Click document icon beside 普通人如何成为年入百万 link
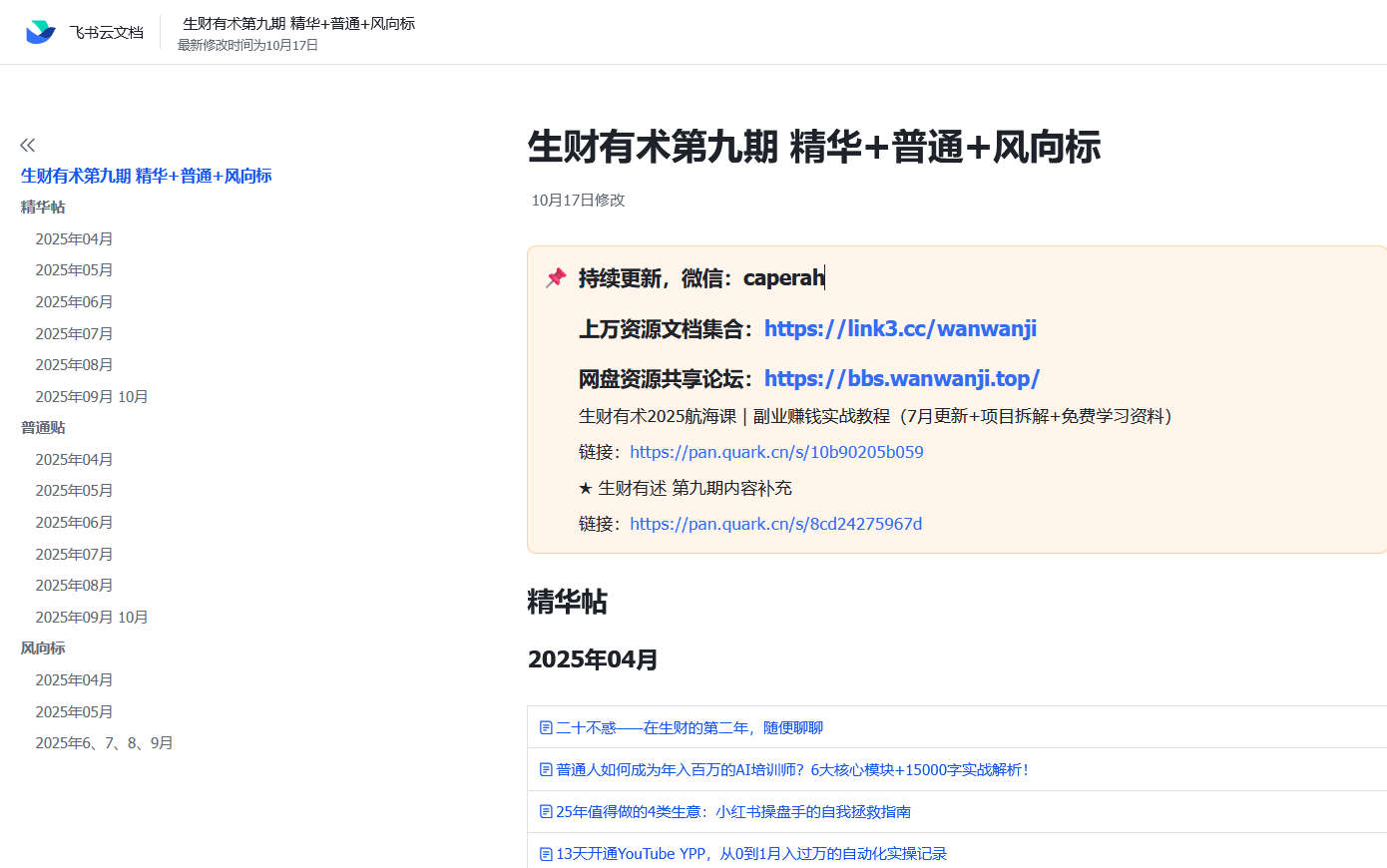This screenshot has height=868, width=1387. 546,769
